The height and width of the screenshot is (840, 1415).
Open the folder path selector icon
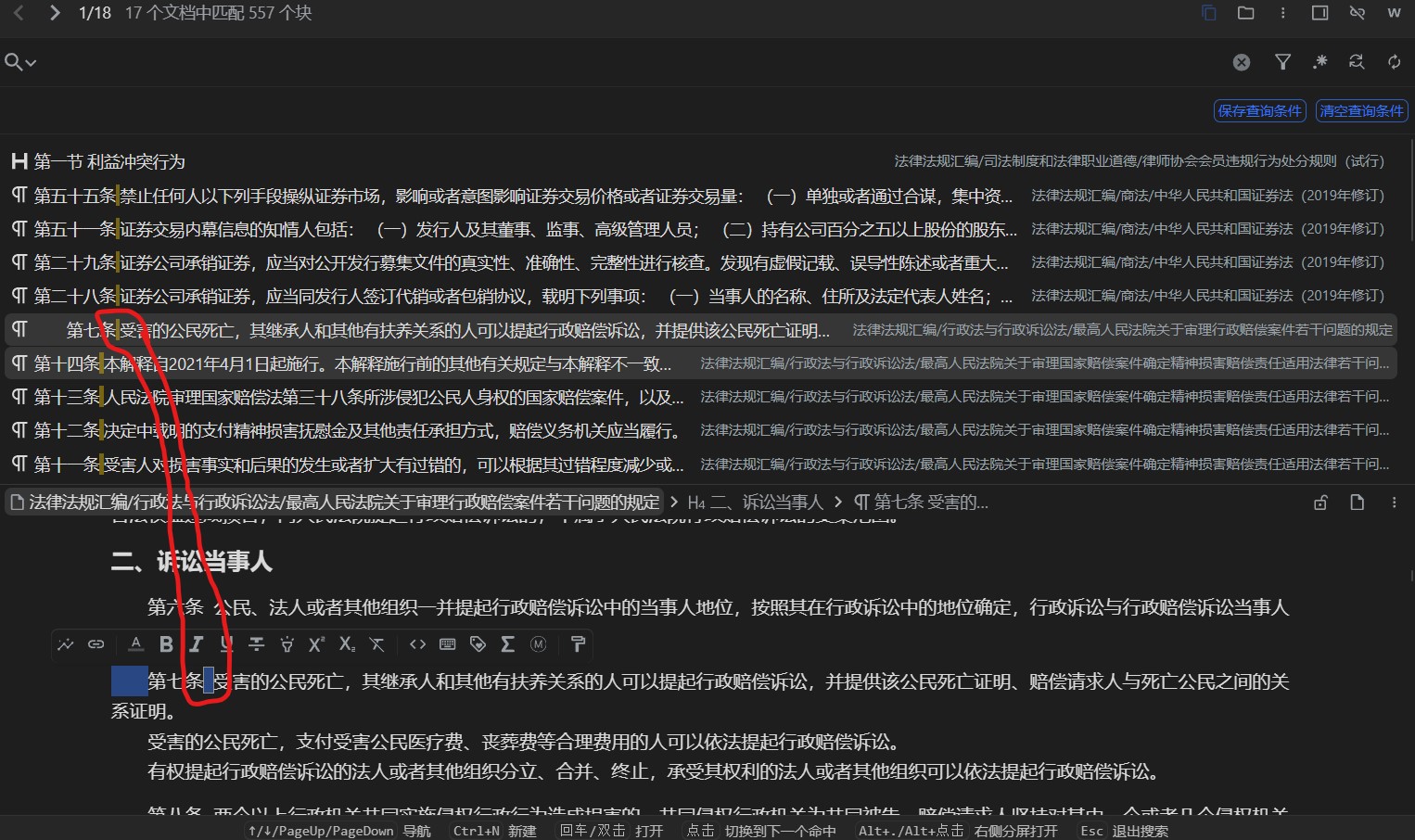[1246, 13]
